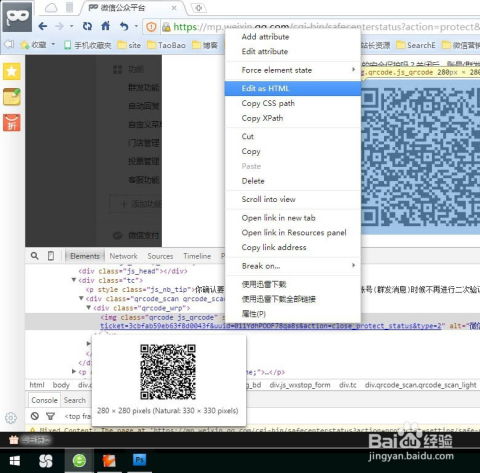This screenshot has width=480, height=473.
Task: Click the browser mask avatar icon
Action: 17,17
